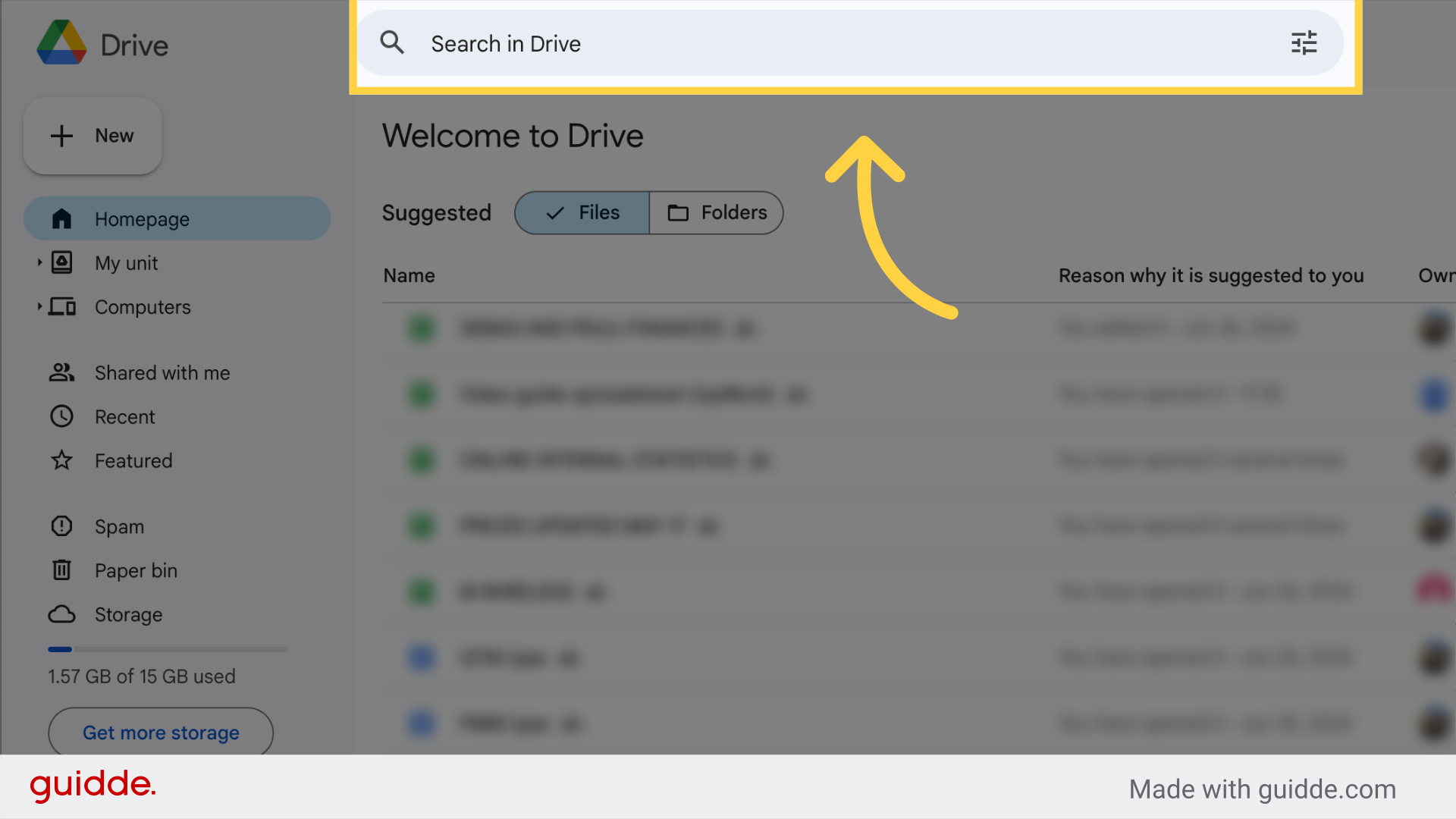Select the Shared with me icon
Image resolution: width=1456 pixels, height=819 pixels.
(x=61, y=372)
